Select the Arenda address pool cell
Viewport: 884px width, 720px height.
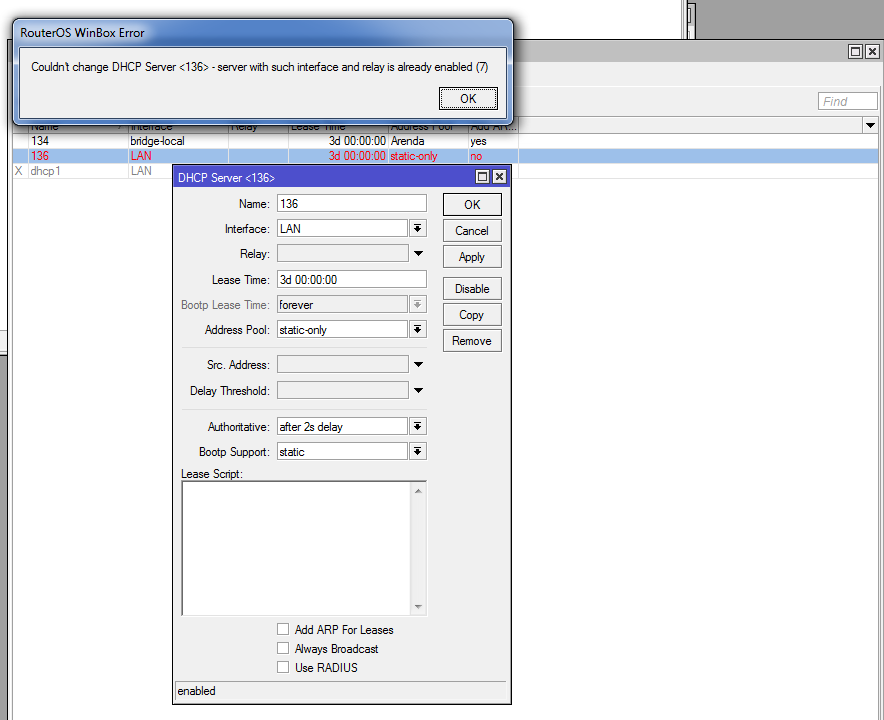point(407,141)
